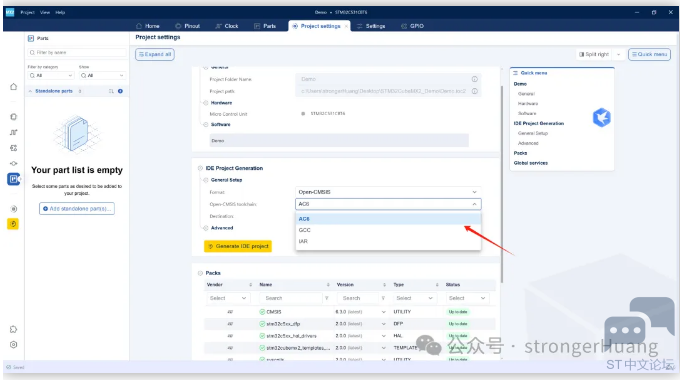This screenshot has width=683, height=380.
Task: Switch to the Parts tab
Action: (265, 26)
